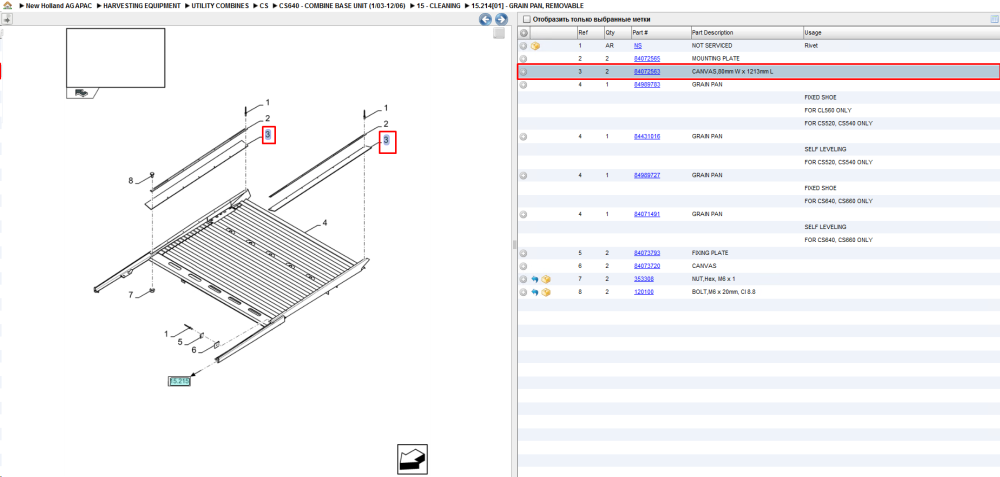
Task: Click the 15.215 reference label in the diagram
Action: [x=179, y=381]
